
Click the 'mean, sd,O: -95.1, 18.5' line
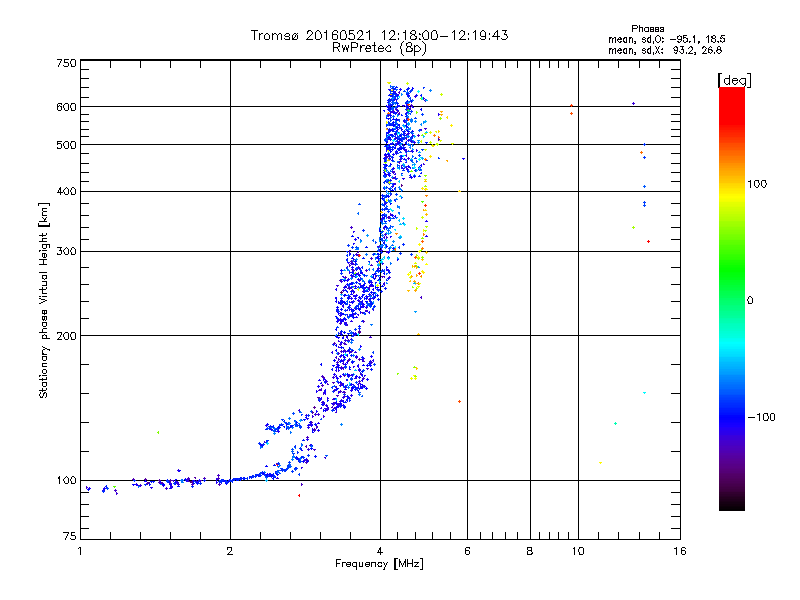(x=666, y=39)
